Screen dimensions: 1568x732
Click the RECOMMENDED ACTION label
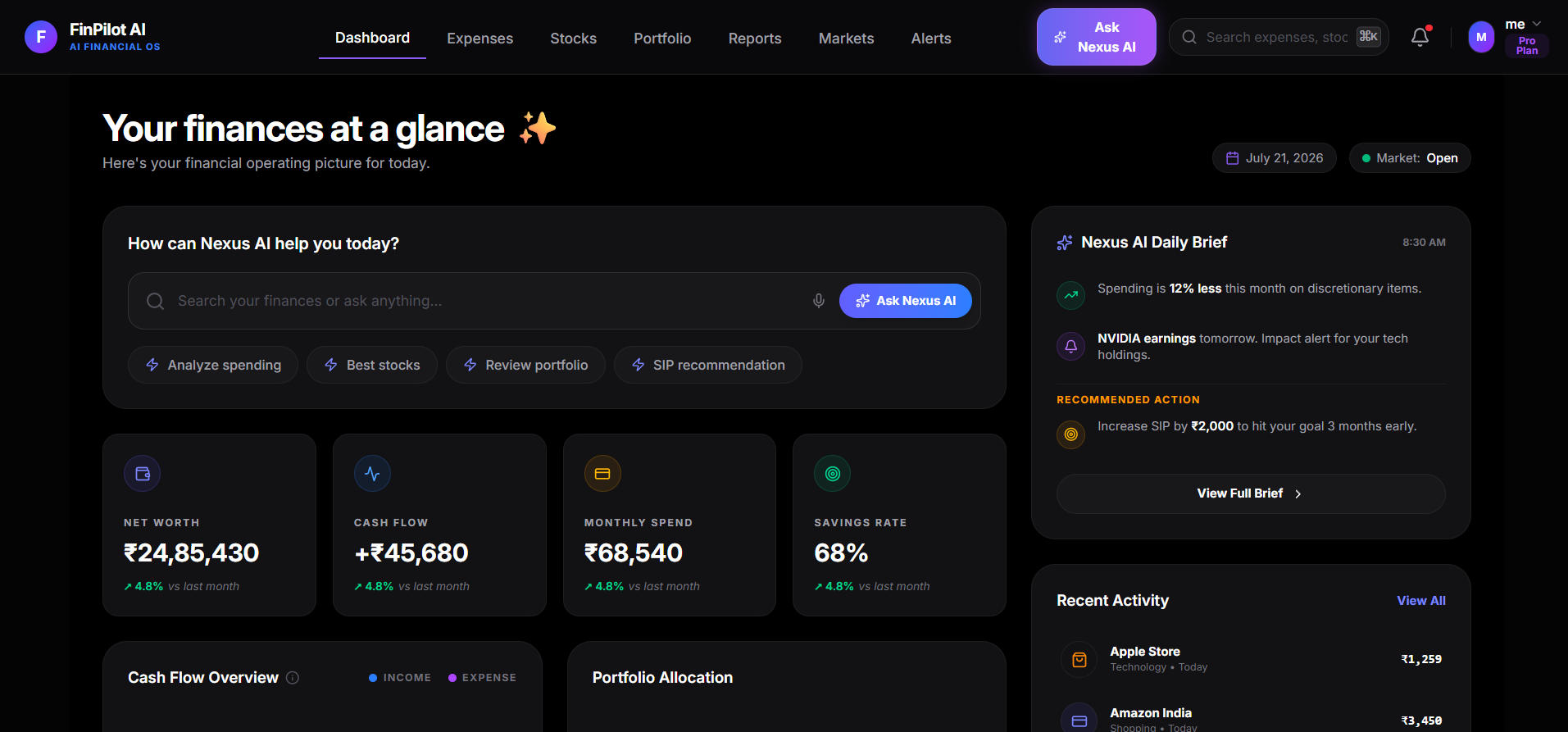click(1128, 400)
